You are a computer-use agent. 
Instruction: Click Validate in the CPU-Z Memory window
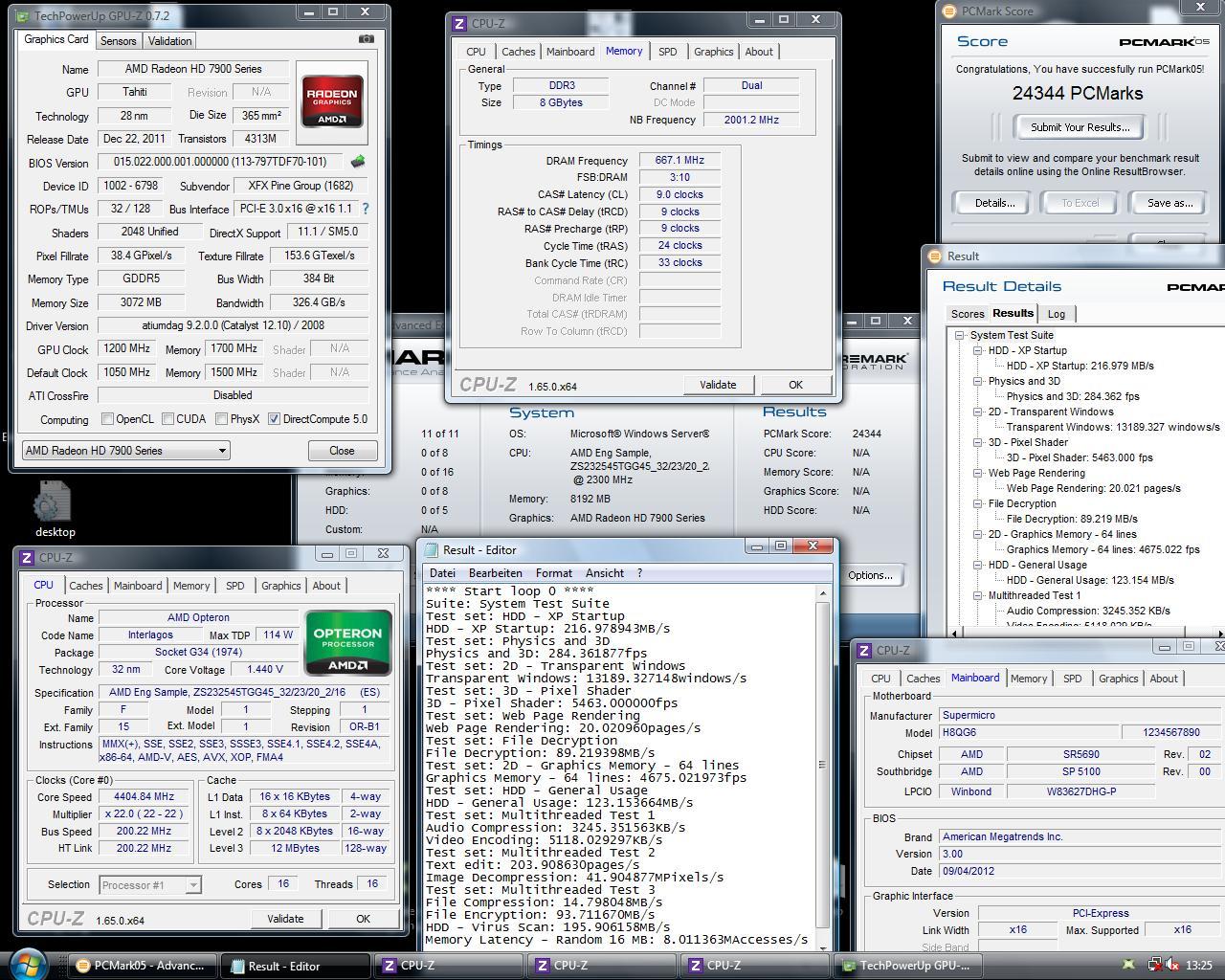[x=718, y=385]
